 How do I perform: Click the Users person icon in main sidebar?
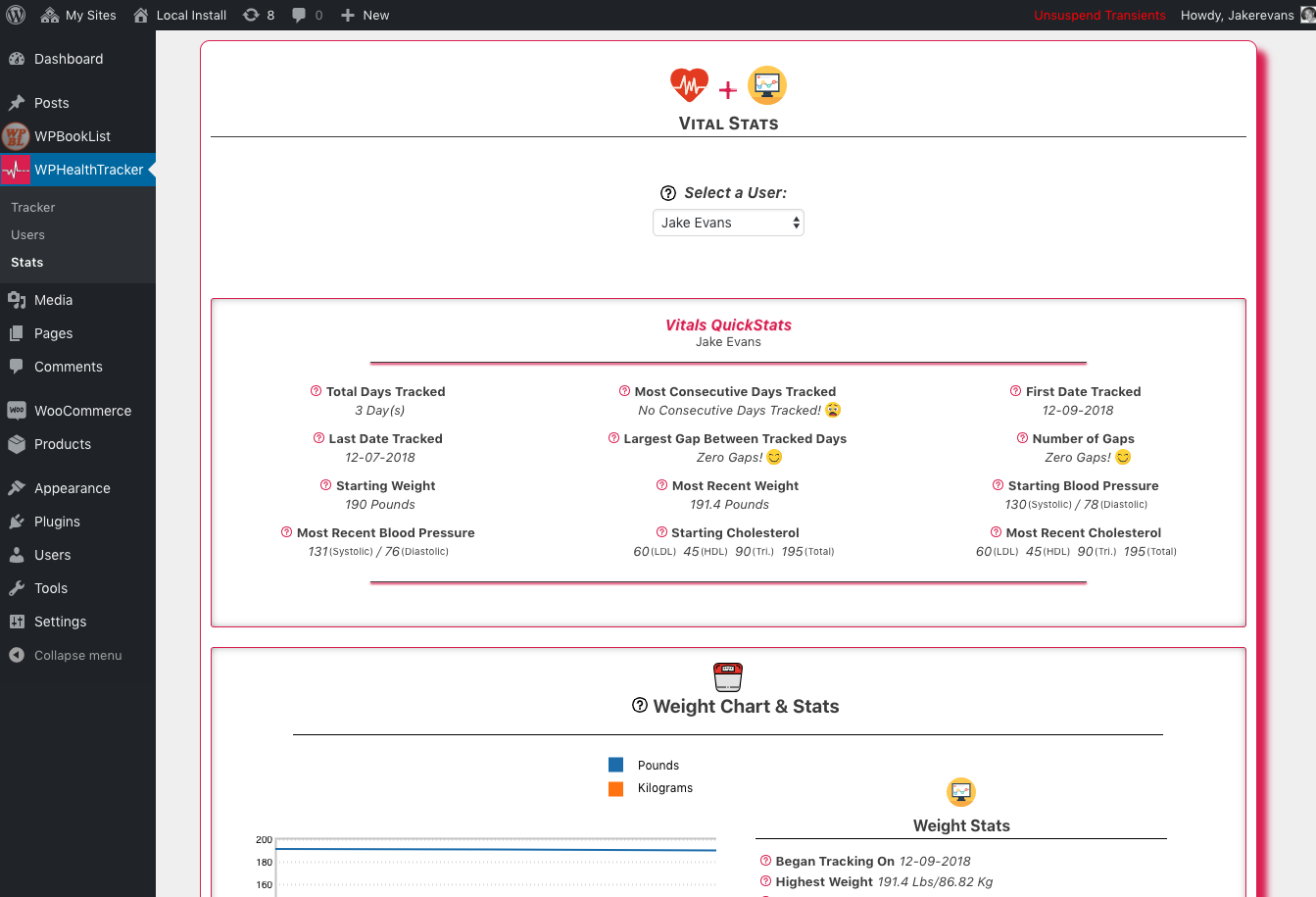[17, 555]
